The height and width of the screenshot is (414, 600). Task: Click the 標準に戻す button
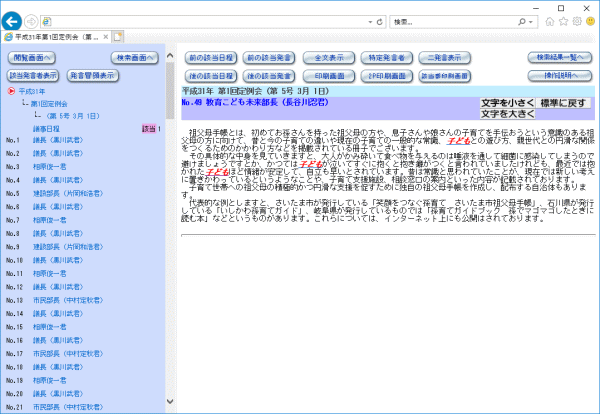[563, 103]
